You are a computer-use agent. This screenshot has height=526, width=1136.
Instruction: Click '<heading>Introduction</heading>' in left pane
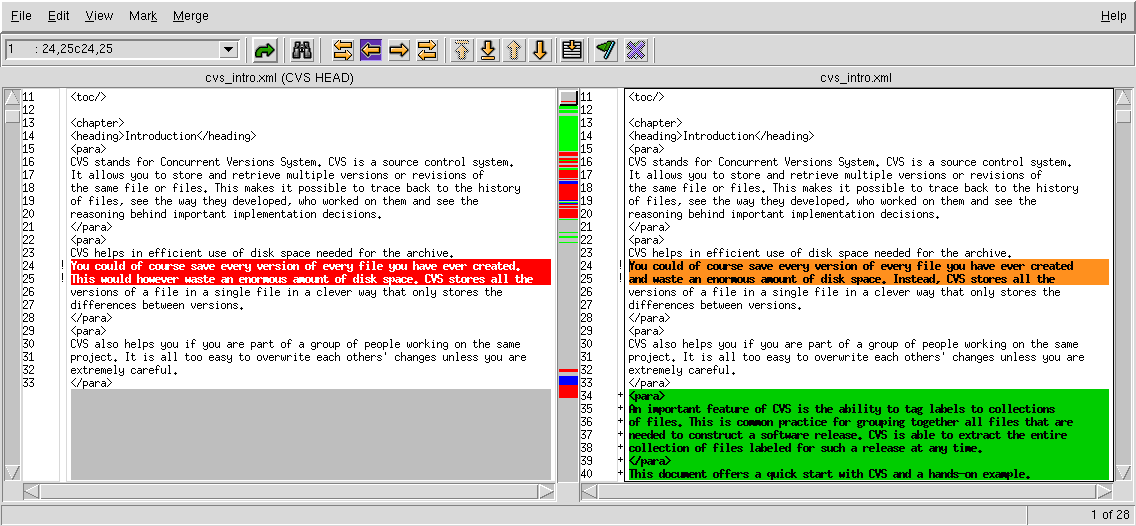pos(162,135)
